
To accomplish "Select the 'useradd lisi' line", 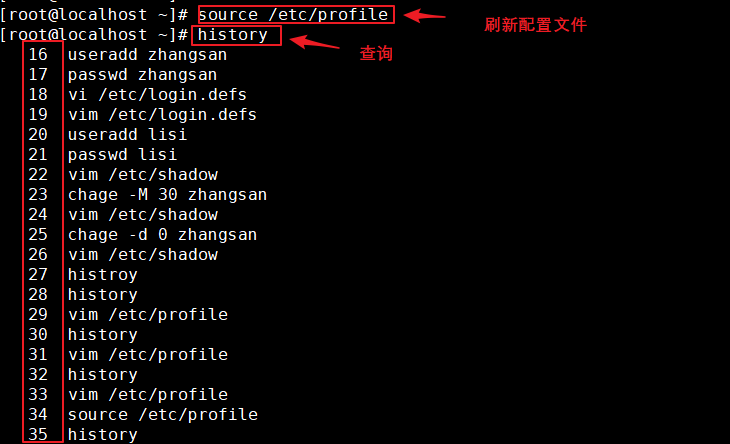I will point(127,135).
